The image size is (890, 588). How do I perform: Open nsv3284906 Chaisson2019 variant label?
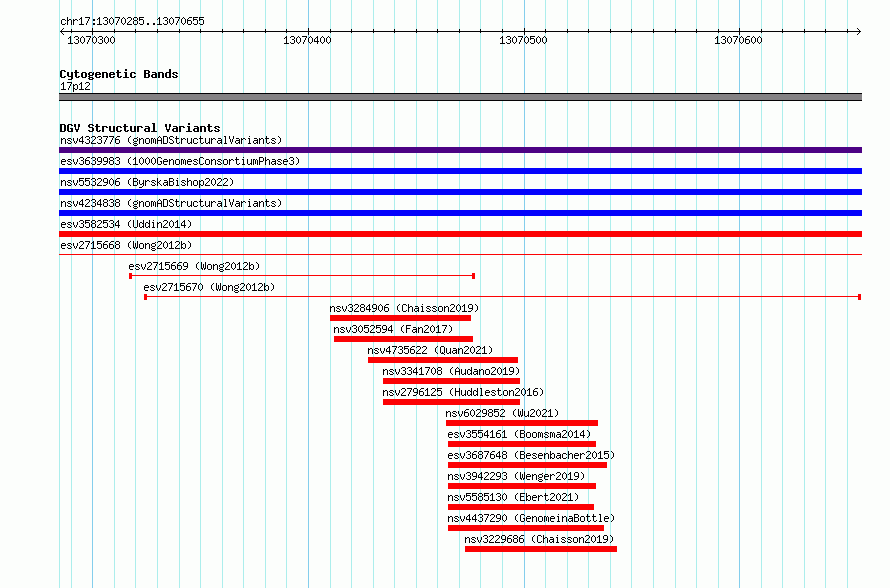(x=404, y=308)
